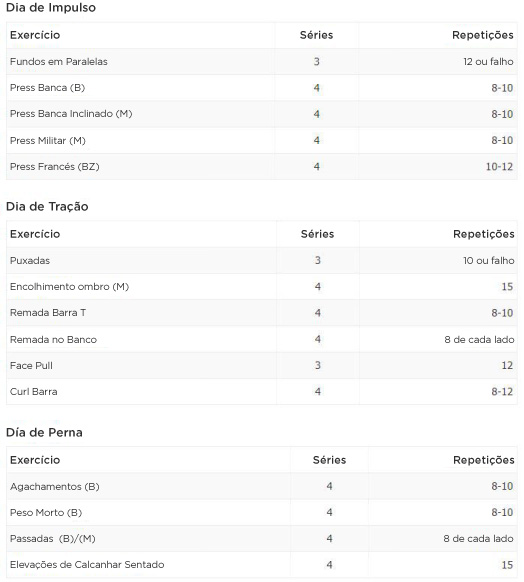Screen dimensions: 524x582
Task: Click the Dia de Impulso heading
Action: 51,7
